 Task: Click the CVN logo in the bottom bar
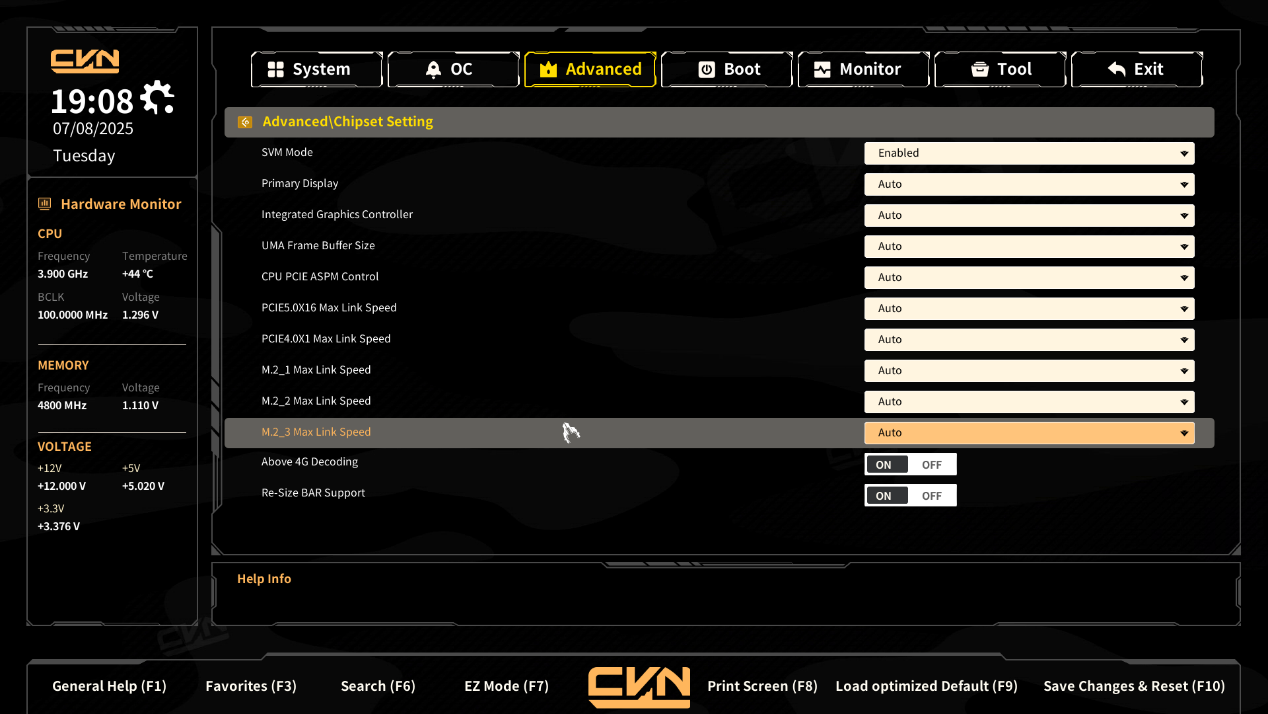tap(639, 686)
